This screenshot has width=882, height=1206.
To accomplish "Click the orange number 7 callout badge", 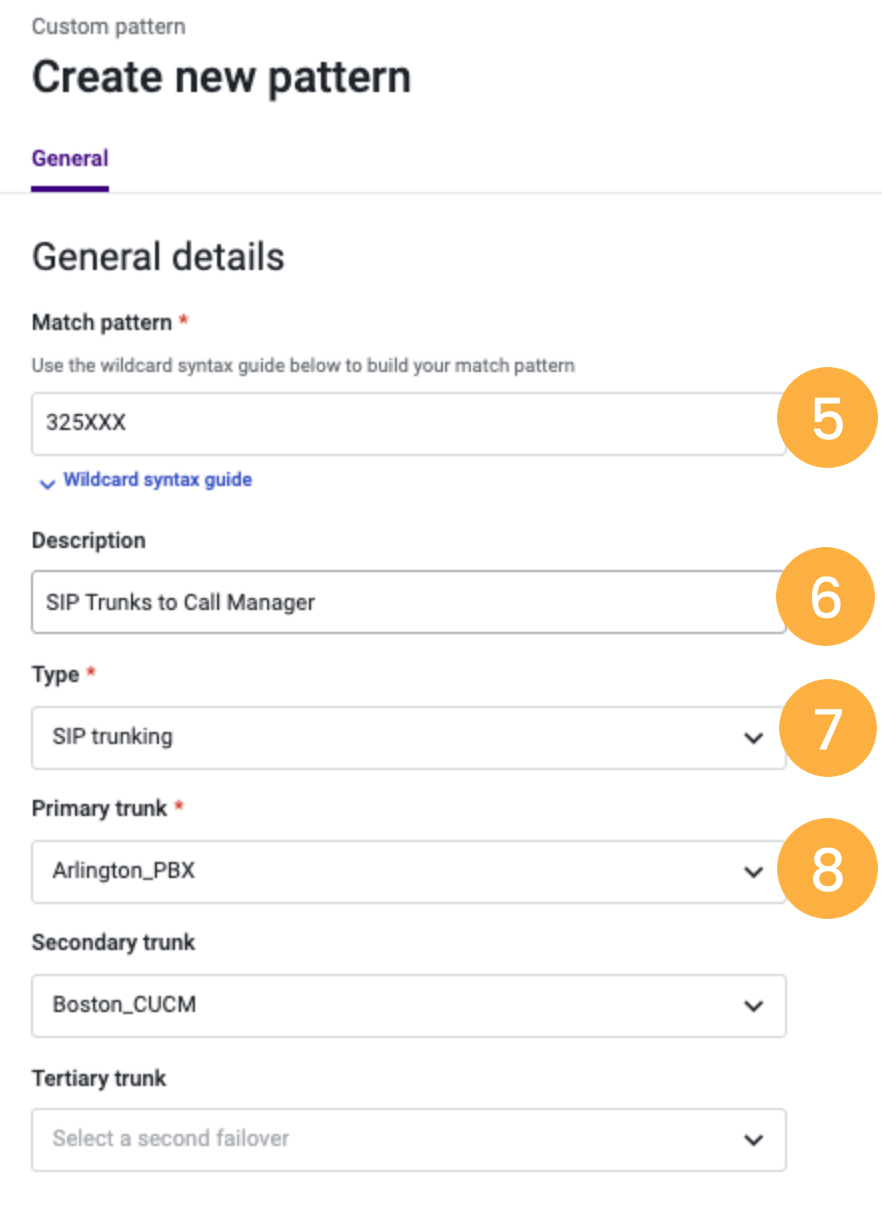I will coord(827,728).
